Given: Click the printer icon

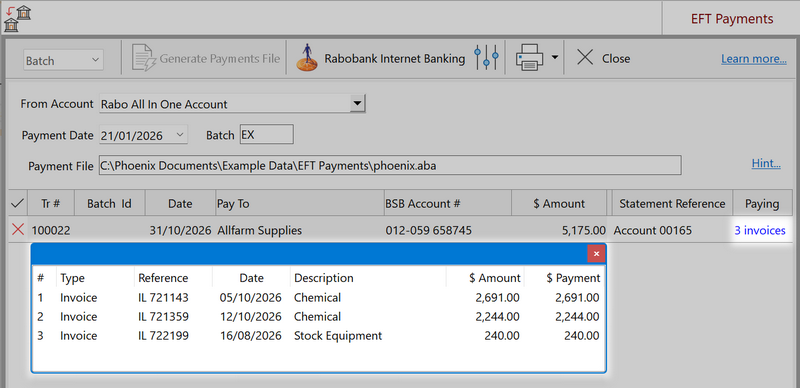Looking at the screenshot, I should tap(531, 58).
